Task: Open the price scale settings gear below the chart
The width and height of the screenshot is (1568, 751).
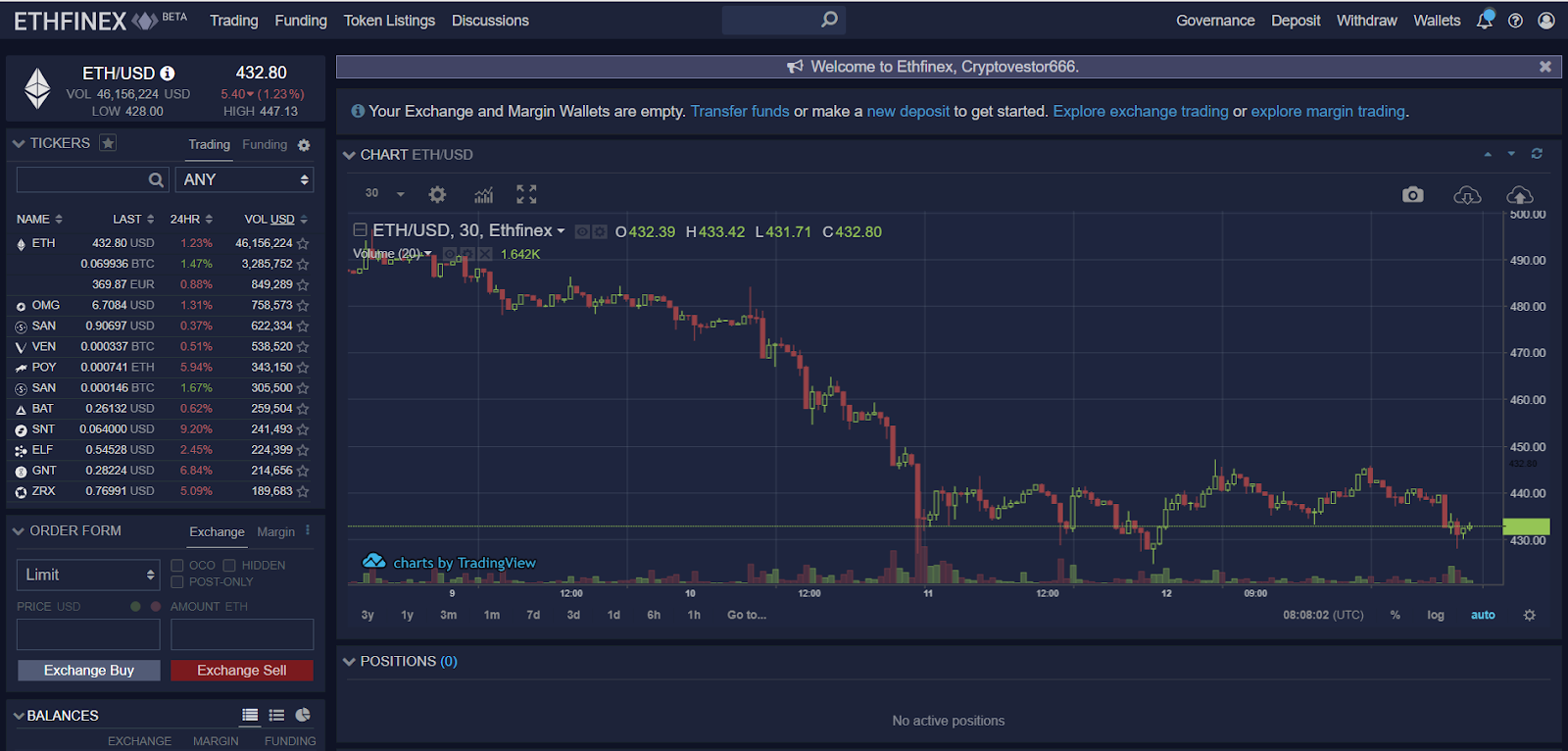Action: point(1530,615)
